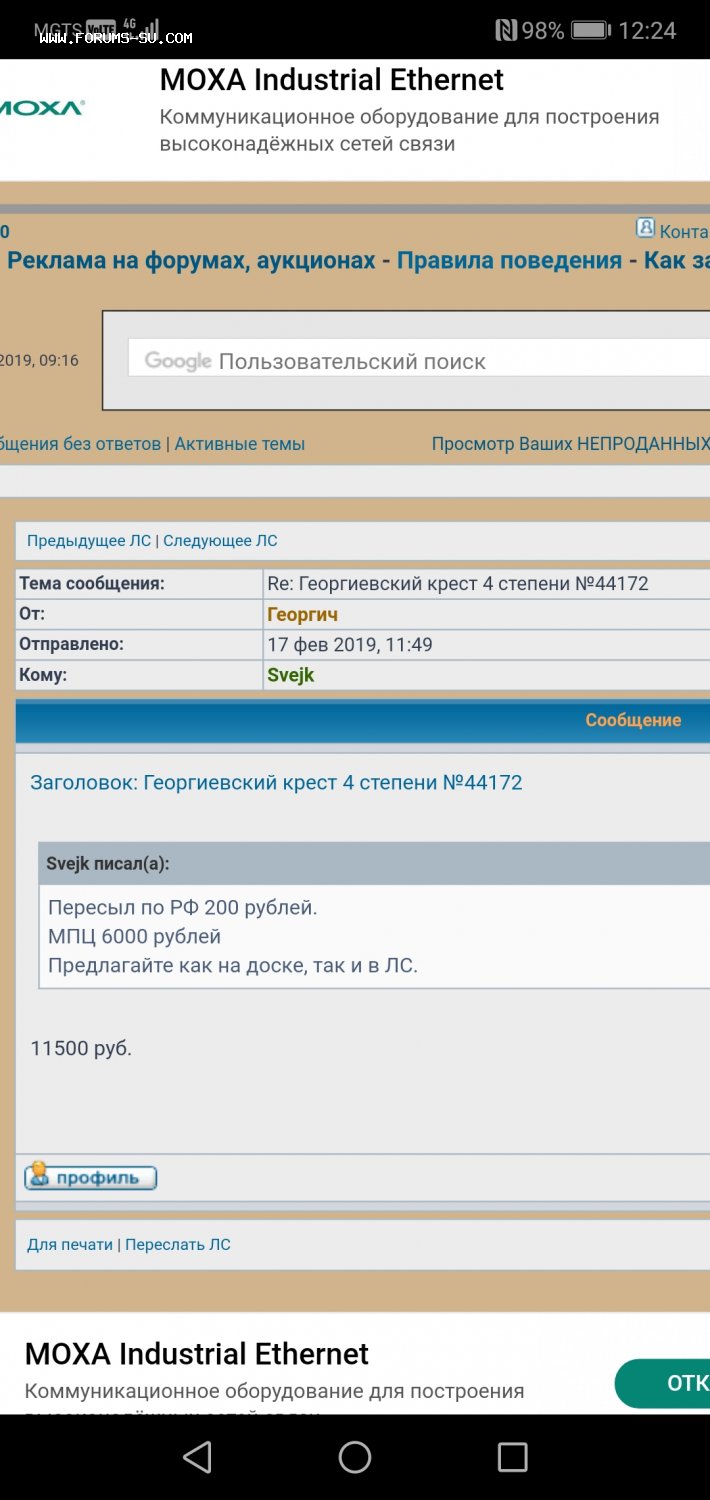Tap the battery icon in status bar

tap(590, 30)
